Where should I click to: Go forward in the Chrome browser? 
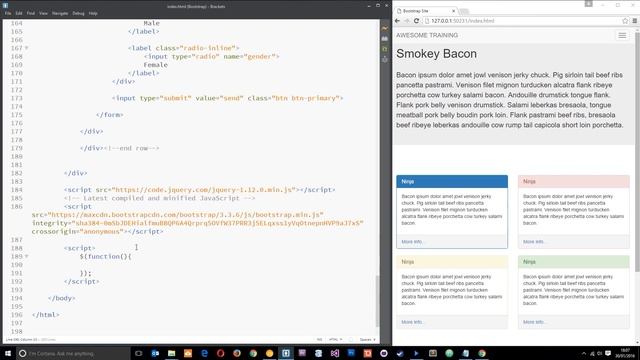407,21
